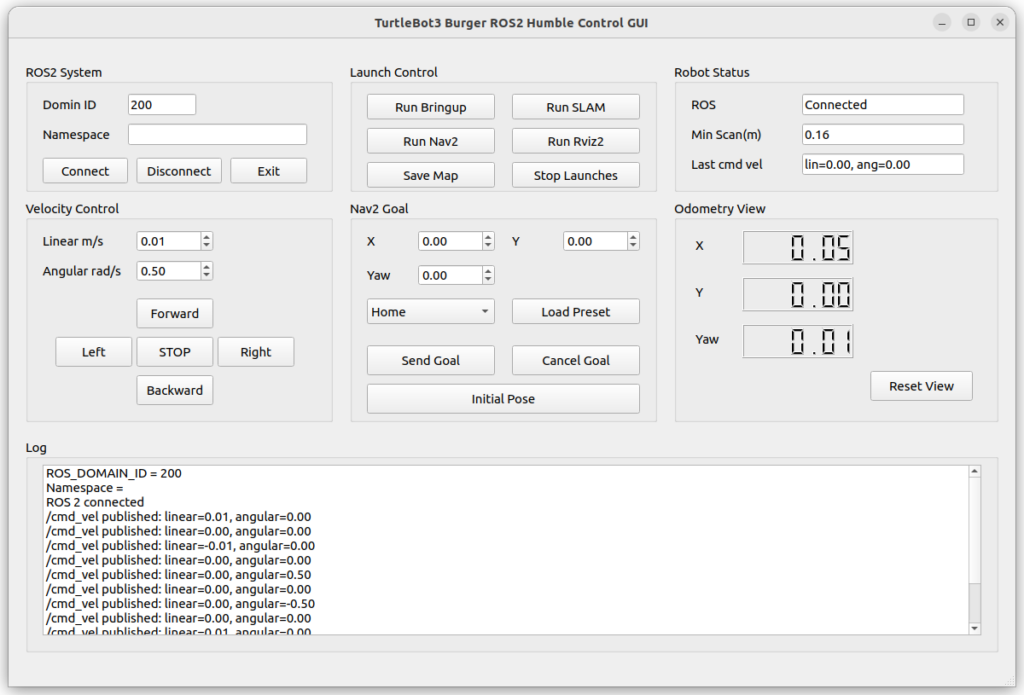
Task: Click into the Linear m/s value box
Action: point(168,241)
